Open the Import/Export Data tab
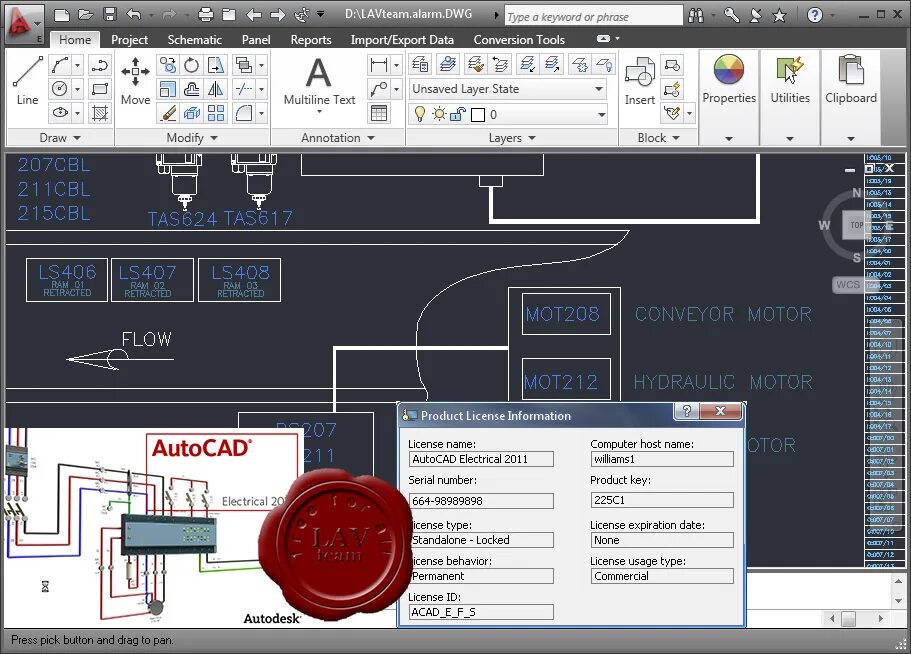The width and height of the screenshot is (911, 654). pyautogui.click(x=402, y=39)
